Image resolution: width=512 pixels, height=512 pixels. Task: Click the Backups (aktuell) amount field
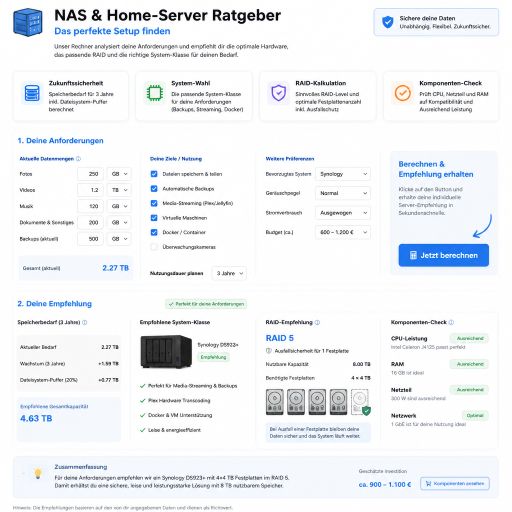tap(90, 239)
